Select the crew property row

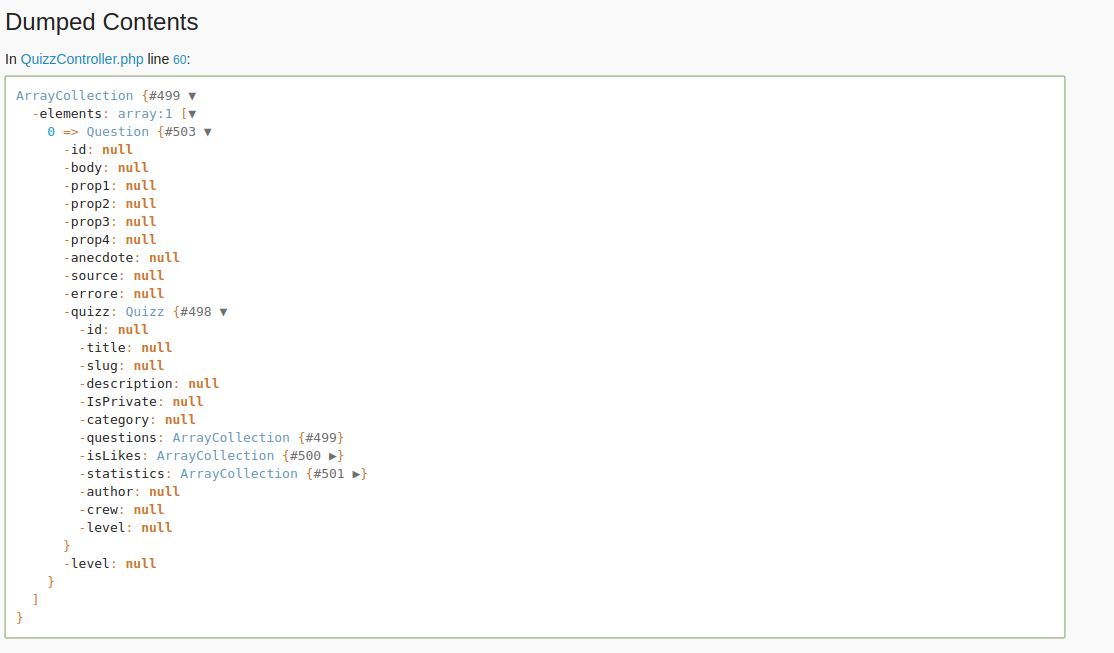pos(121,509)
